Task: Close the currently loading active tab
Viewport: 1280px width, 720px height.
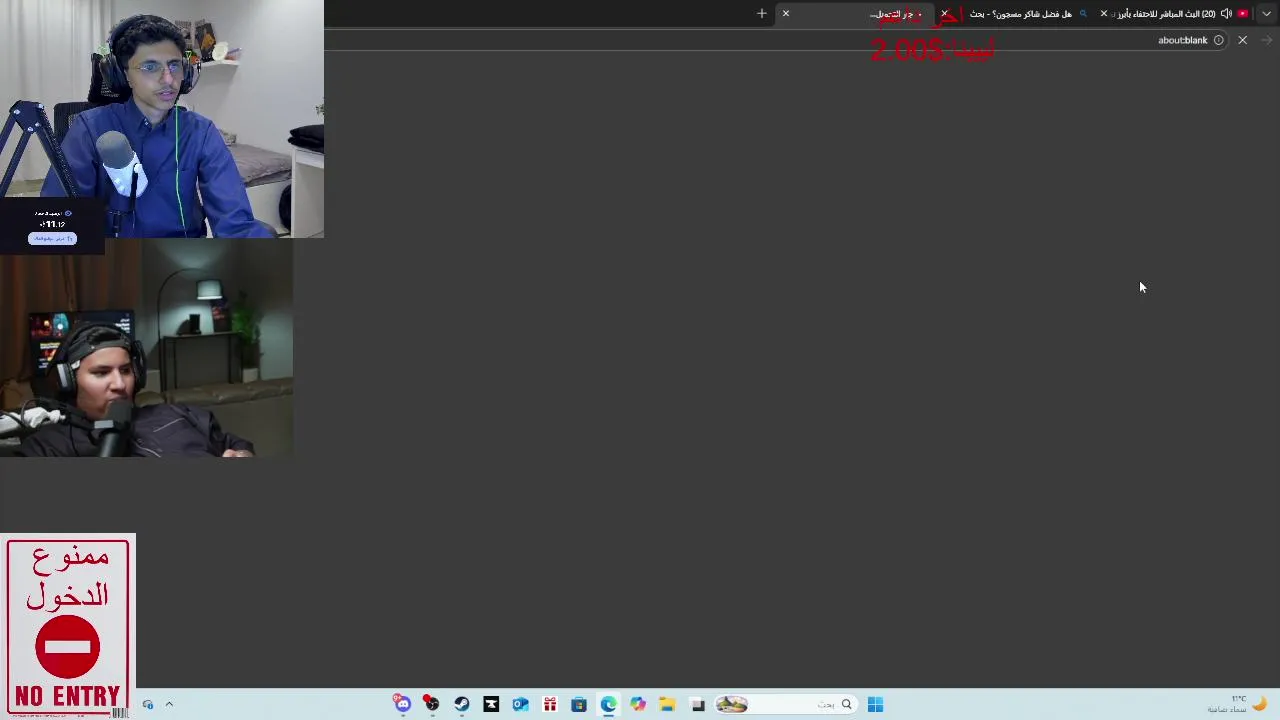Action: coord(786,13)
